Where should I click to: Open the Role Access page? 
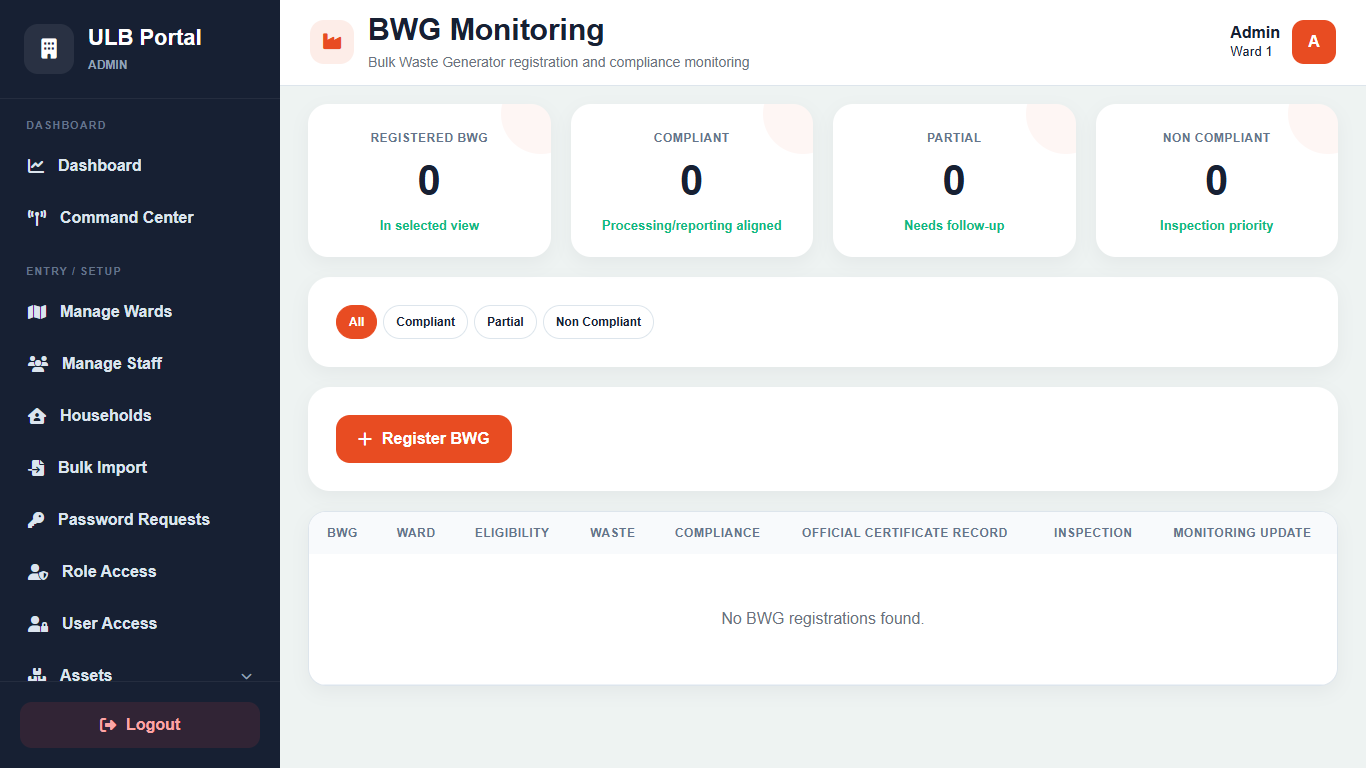tap(140, 572)
